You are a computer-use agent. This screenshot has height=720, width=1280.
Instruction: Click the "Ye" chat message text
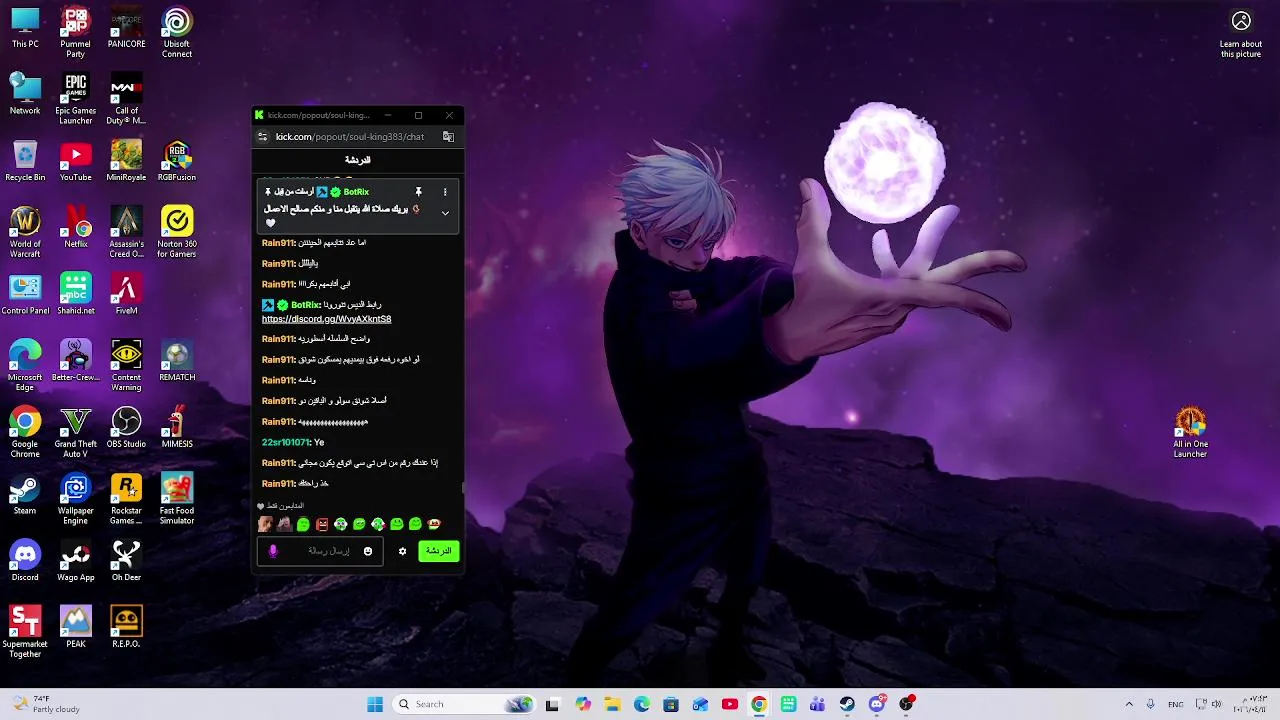[x=319, y=442]
